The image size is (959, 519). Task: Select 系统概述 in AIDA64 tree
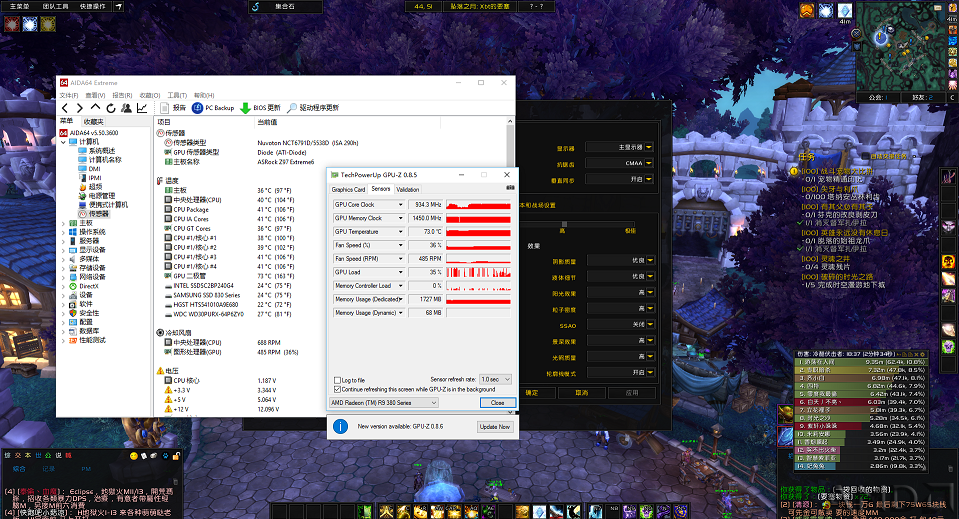[x=97, y=150]
